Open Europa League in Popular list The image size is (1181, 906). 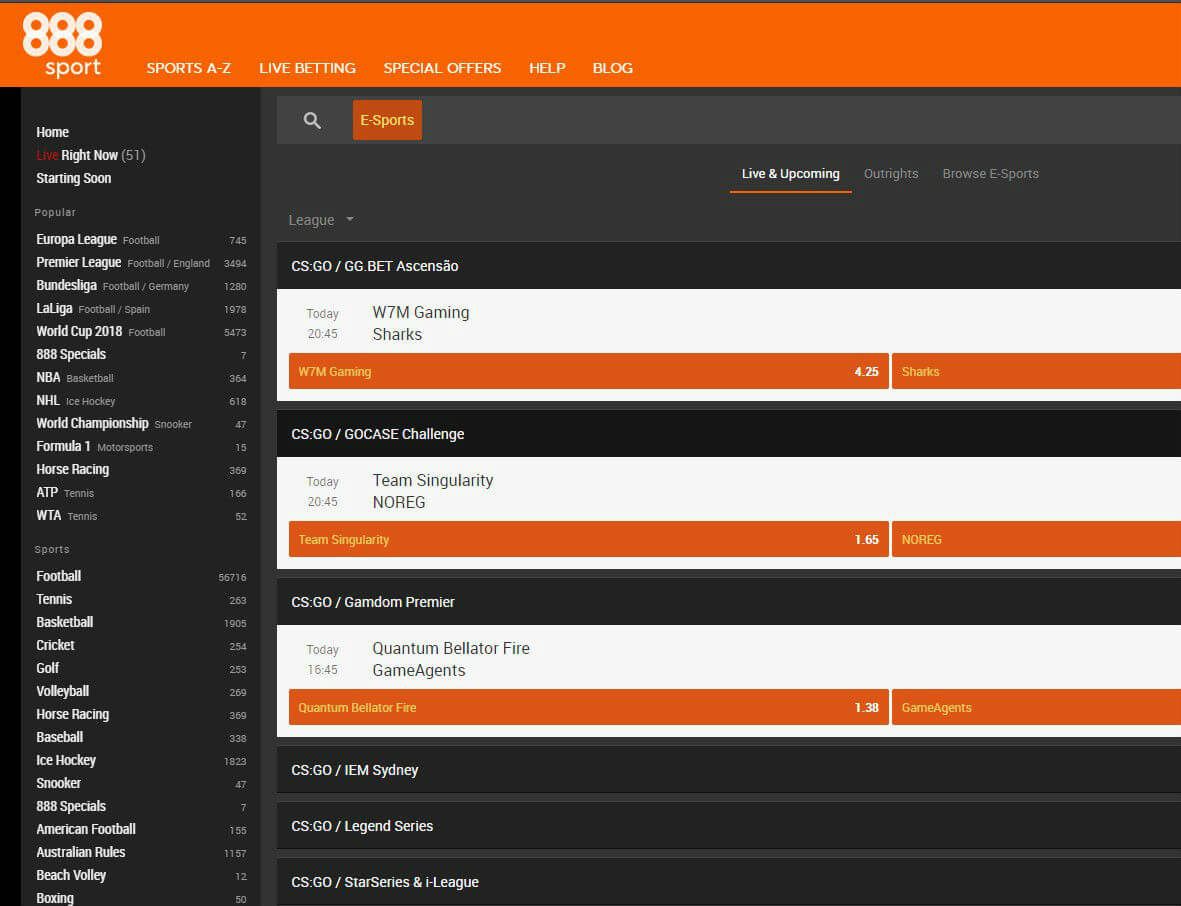[76, 239]
